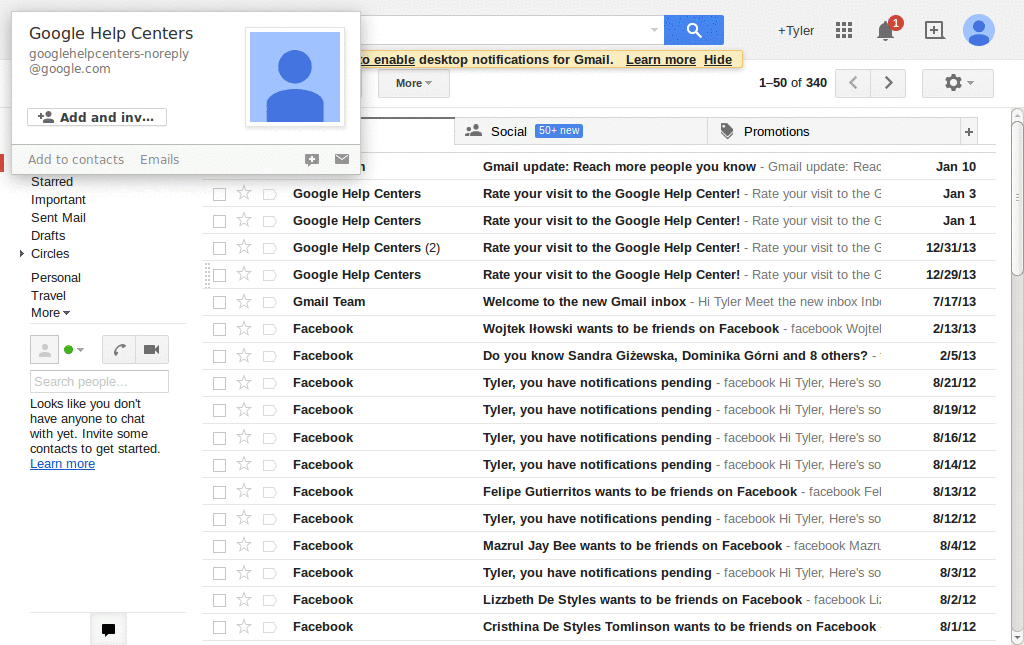This screenshot has height=645, width=1024.
Task: Click Add to contacts link
Action: pyautogui.click(x=76, y=159)
